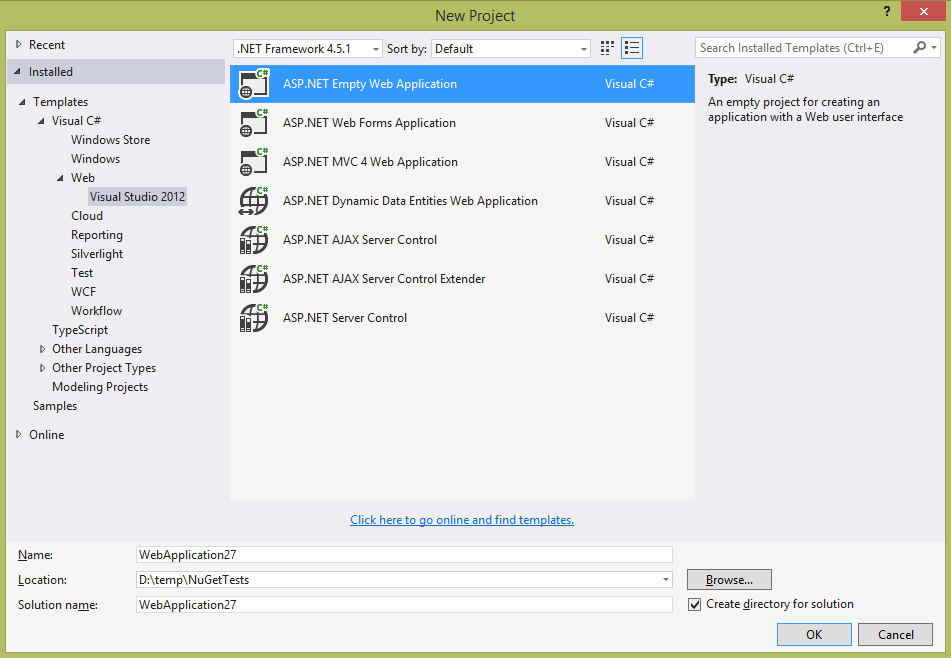Open the Location path dropdown arrow
The width and height of the screenshot is (951, 658).
pos(666,580)
